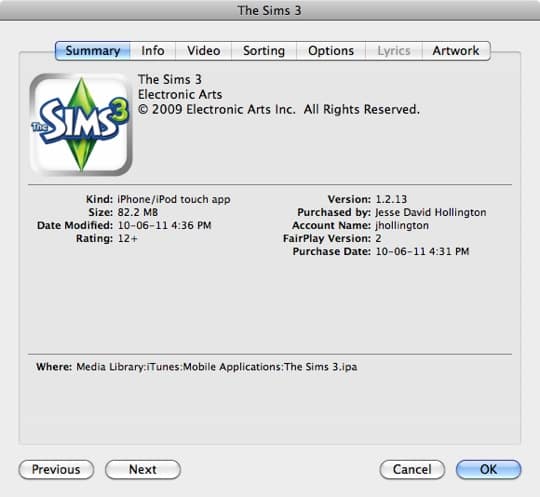The height and width of the screenshot is (497, 540).
Task: Click the Electronic Arts publisher line
Action: [180, 94]
